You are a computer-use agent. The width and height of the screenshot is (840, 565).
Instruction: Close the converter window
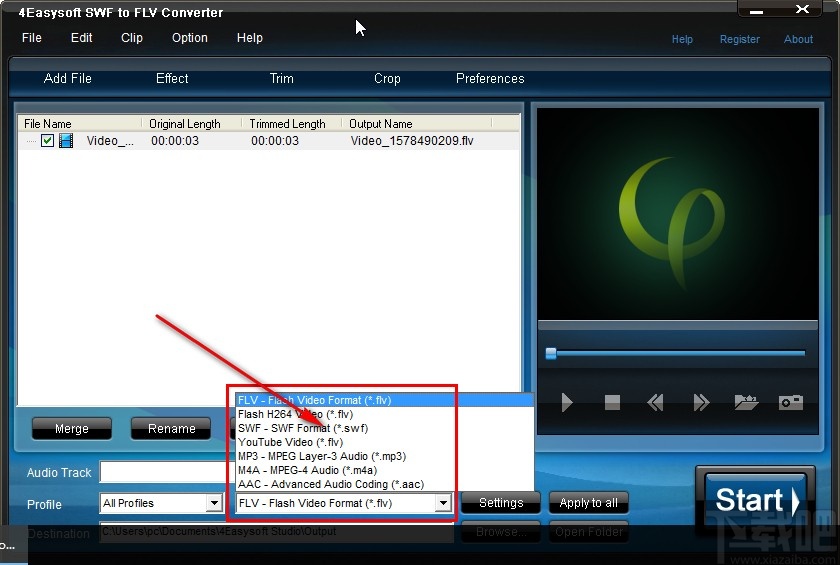(802, 9)
